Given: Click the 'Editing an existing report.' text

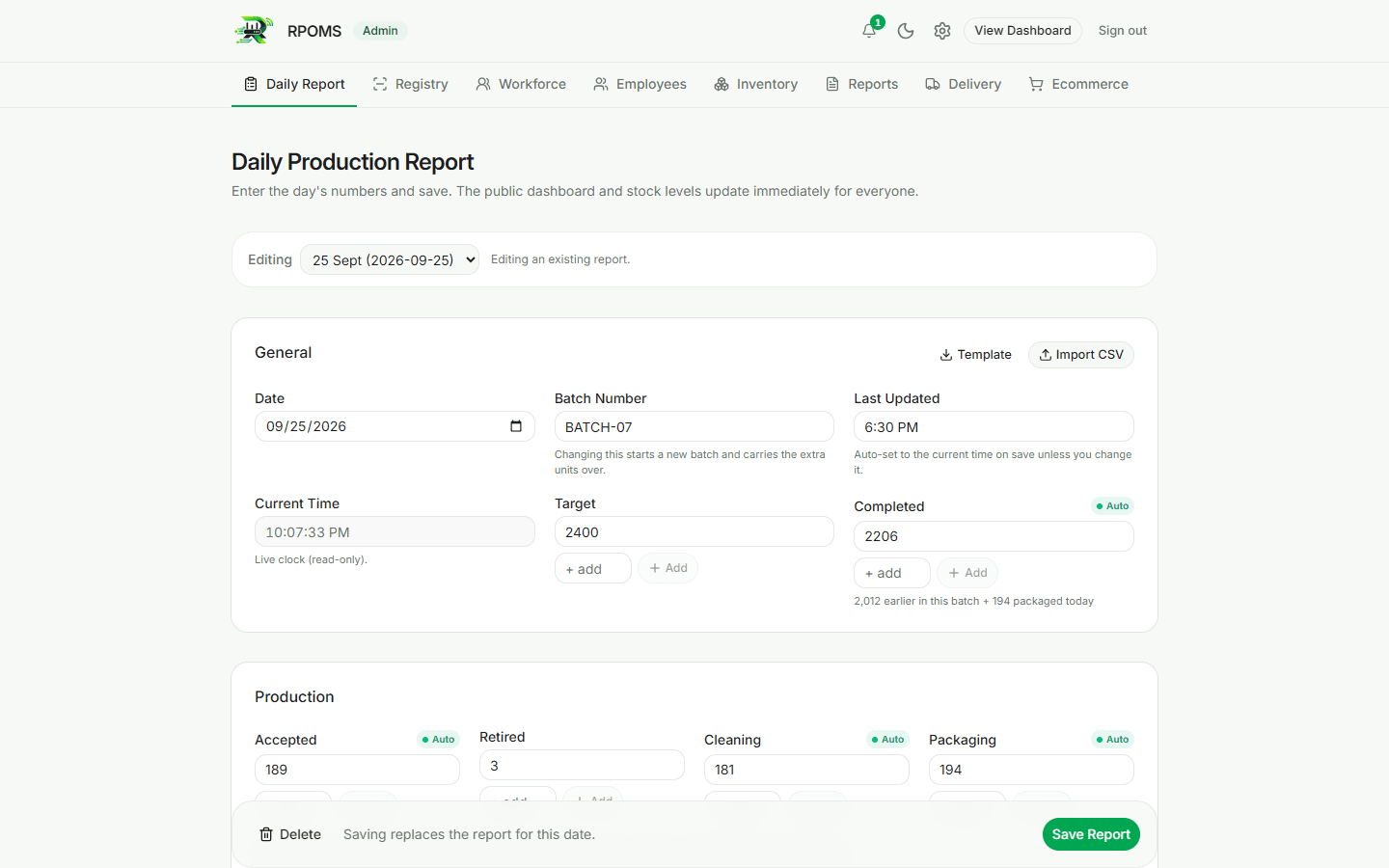Looking at the screenshot, I should coord(560,259).
